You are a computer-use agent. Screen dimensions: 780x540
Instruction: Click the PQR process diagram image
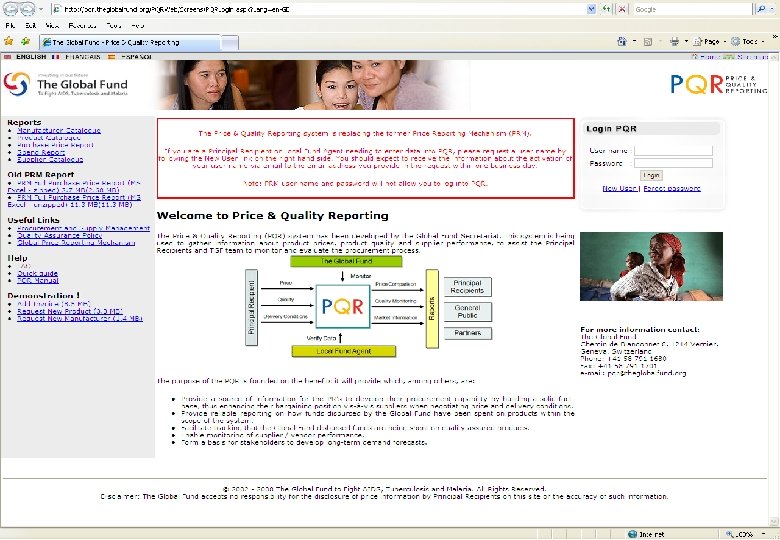368,307
